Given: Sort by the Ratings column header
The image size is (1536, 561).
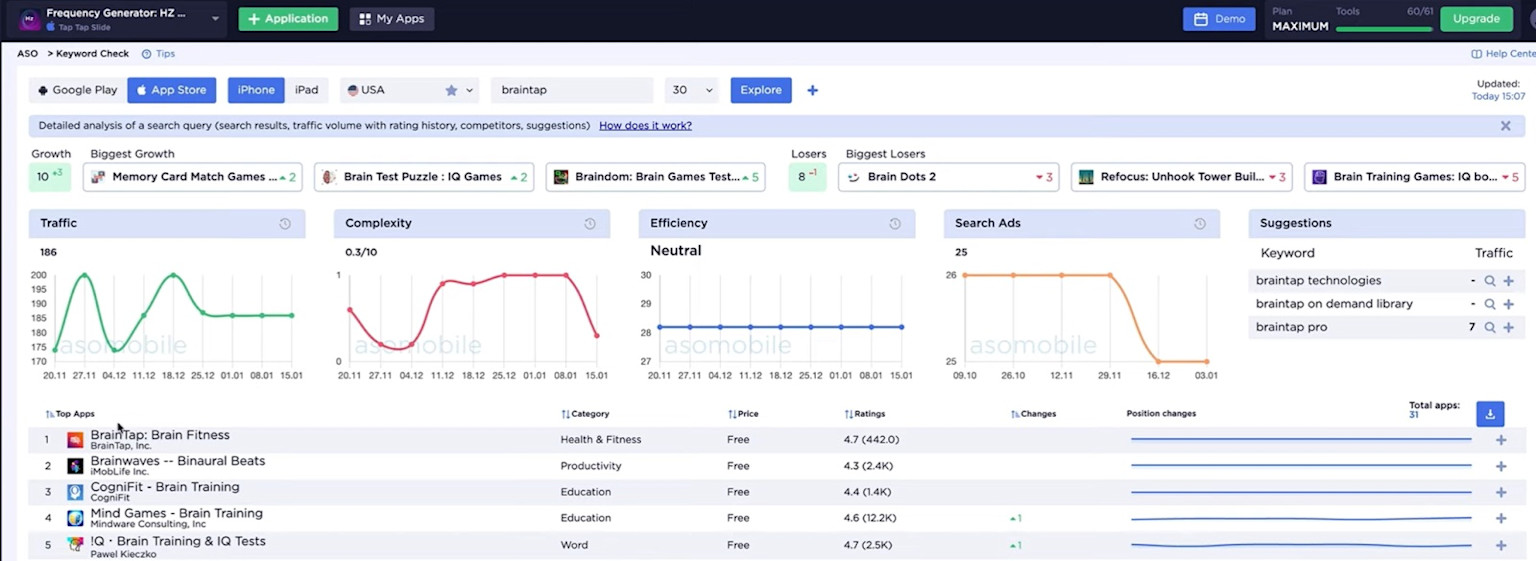Looking at the screenshot, I should pyautogui.click(x=865, y=414).
